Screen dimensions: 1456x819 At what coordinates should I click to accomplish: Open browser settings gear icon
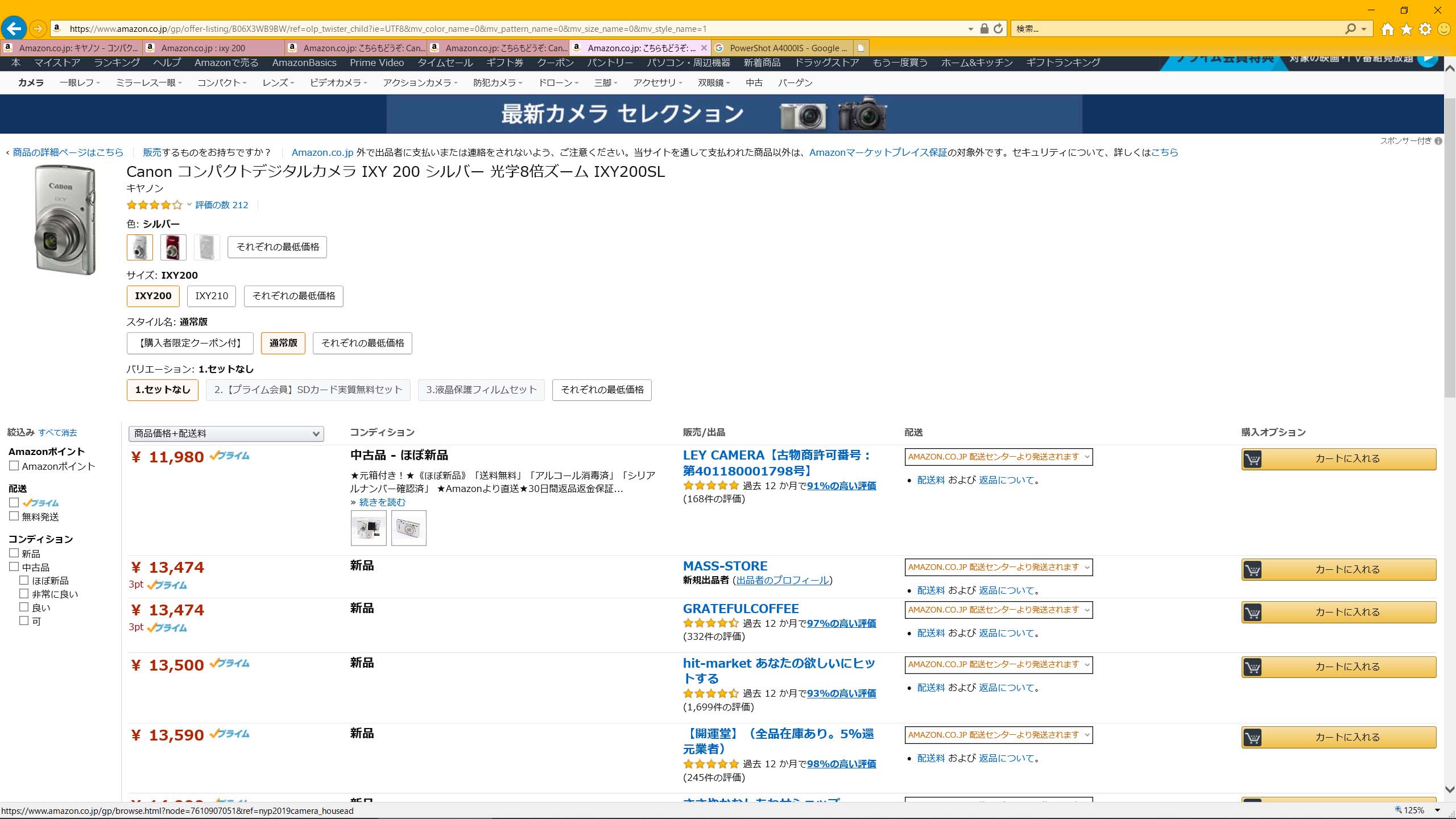[x=1425, y=29]
